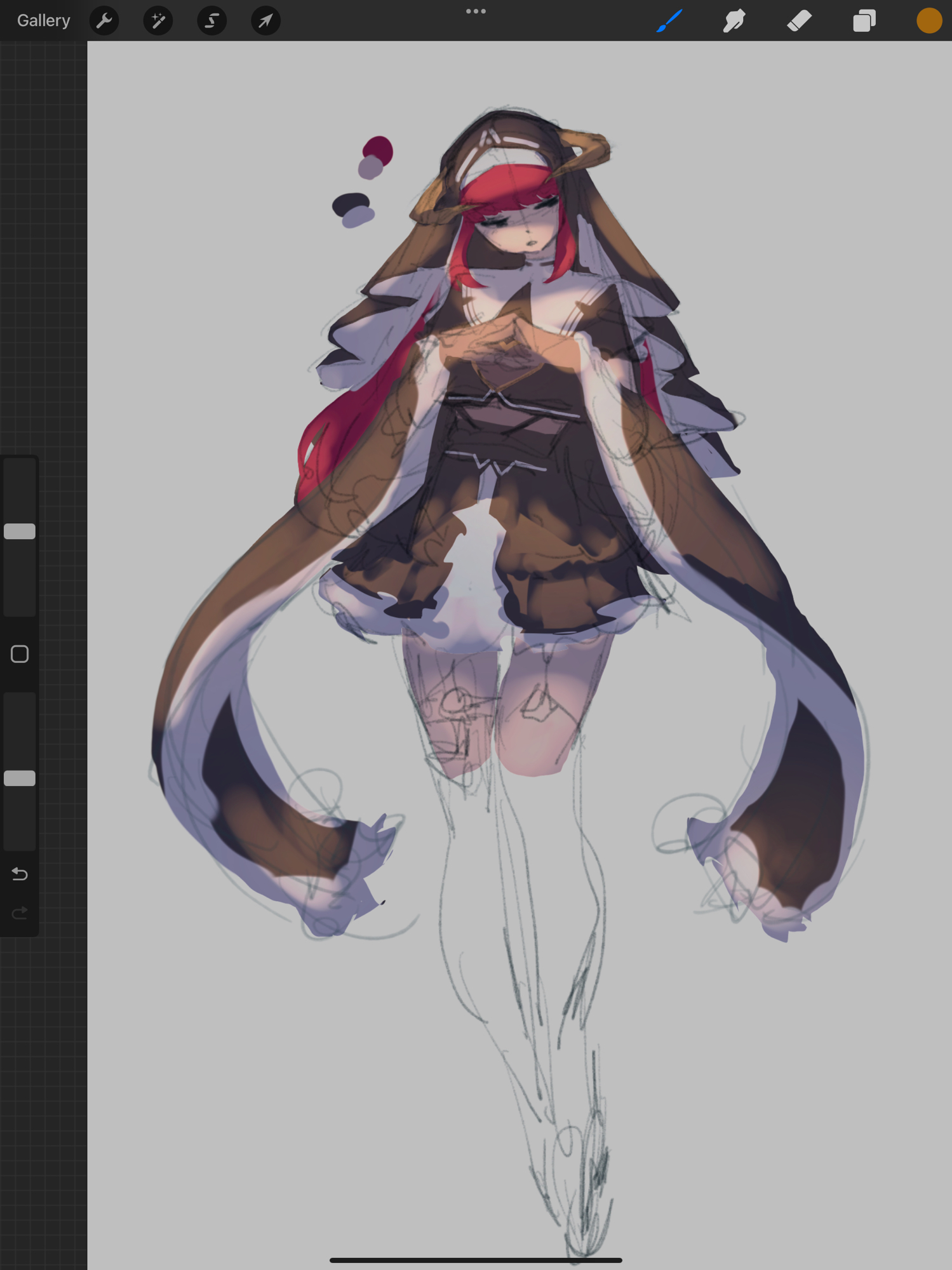This screenshot has height=1270, width=952.
Task: Tap the crimson red color blob on canvas
Action: [379, 149]
